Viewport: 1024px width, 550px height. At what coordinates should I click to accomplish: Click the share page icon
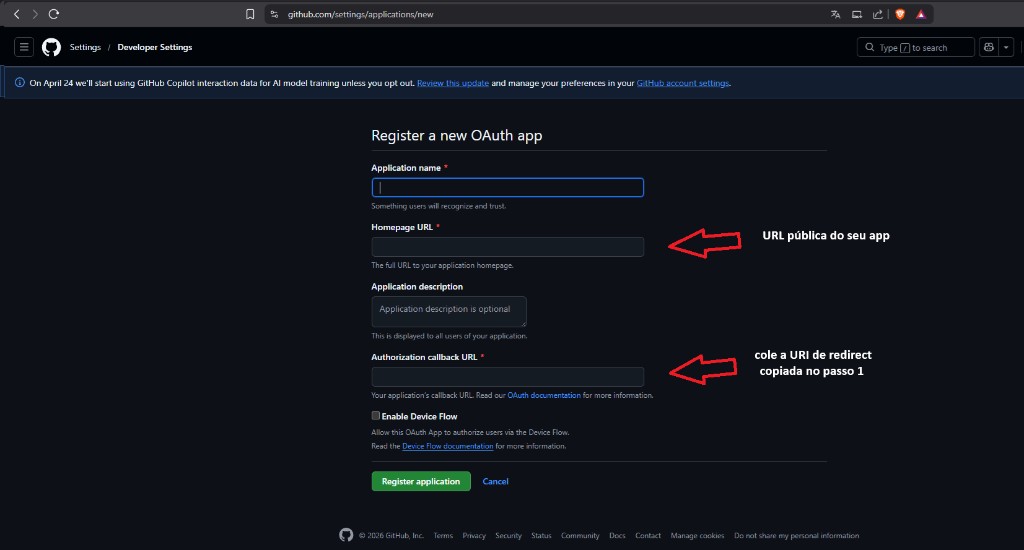click(x=878, y=14)
